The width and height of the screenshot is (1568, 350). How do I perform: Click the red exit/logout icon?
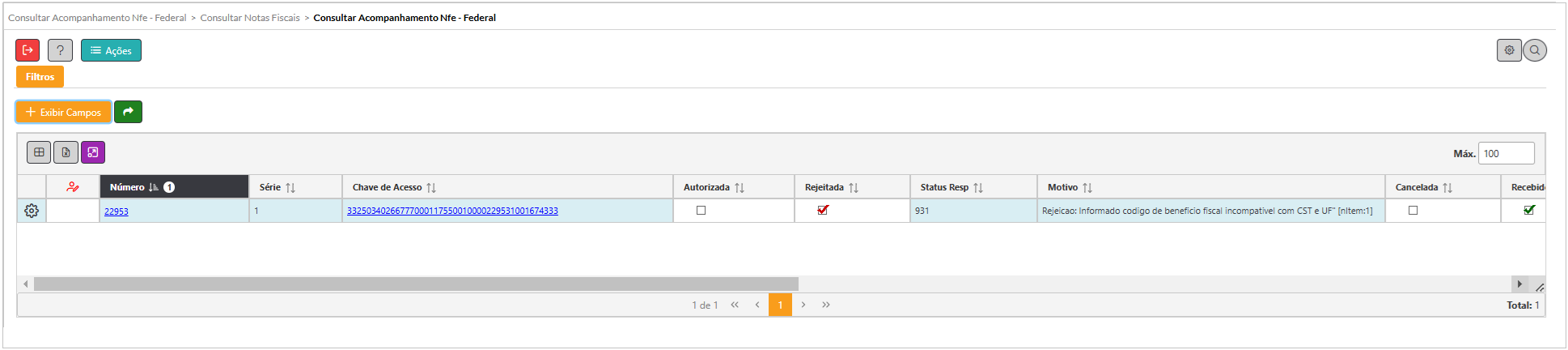tap(28, 50)
